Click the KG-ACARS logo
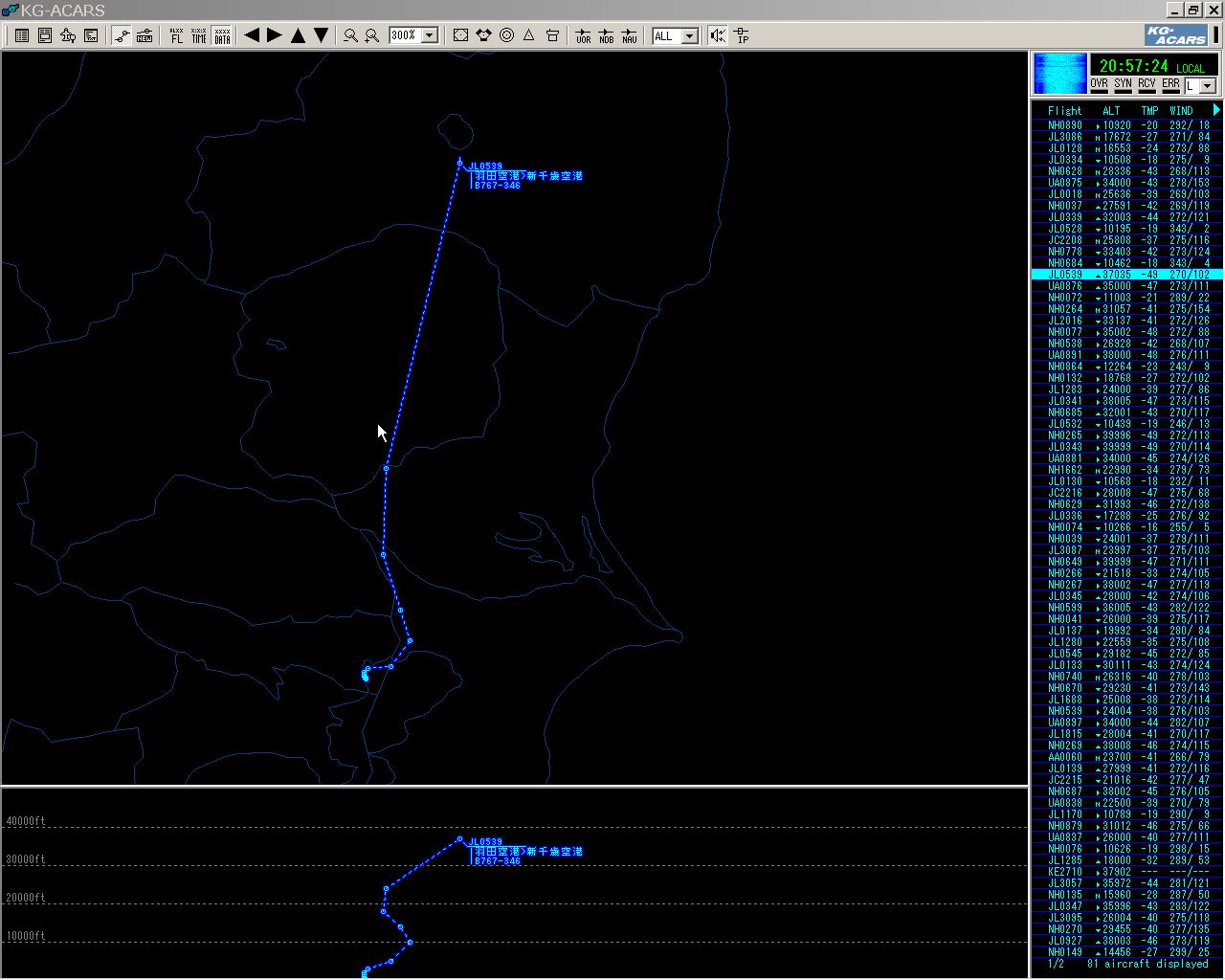This screenshot has width=1225, height=980. click(1176, 35)
